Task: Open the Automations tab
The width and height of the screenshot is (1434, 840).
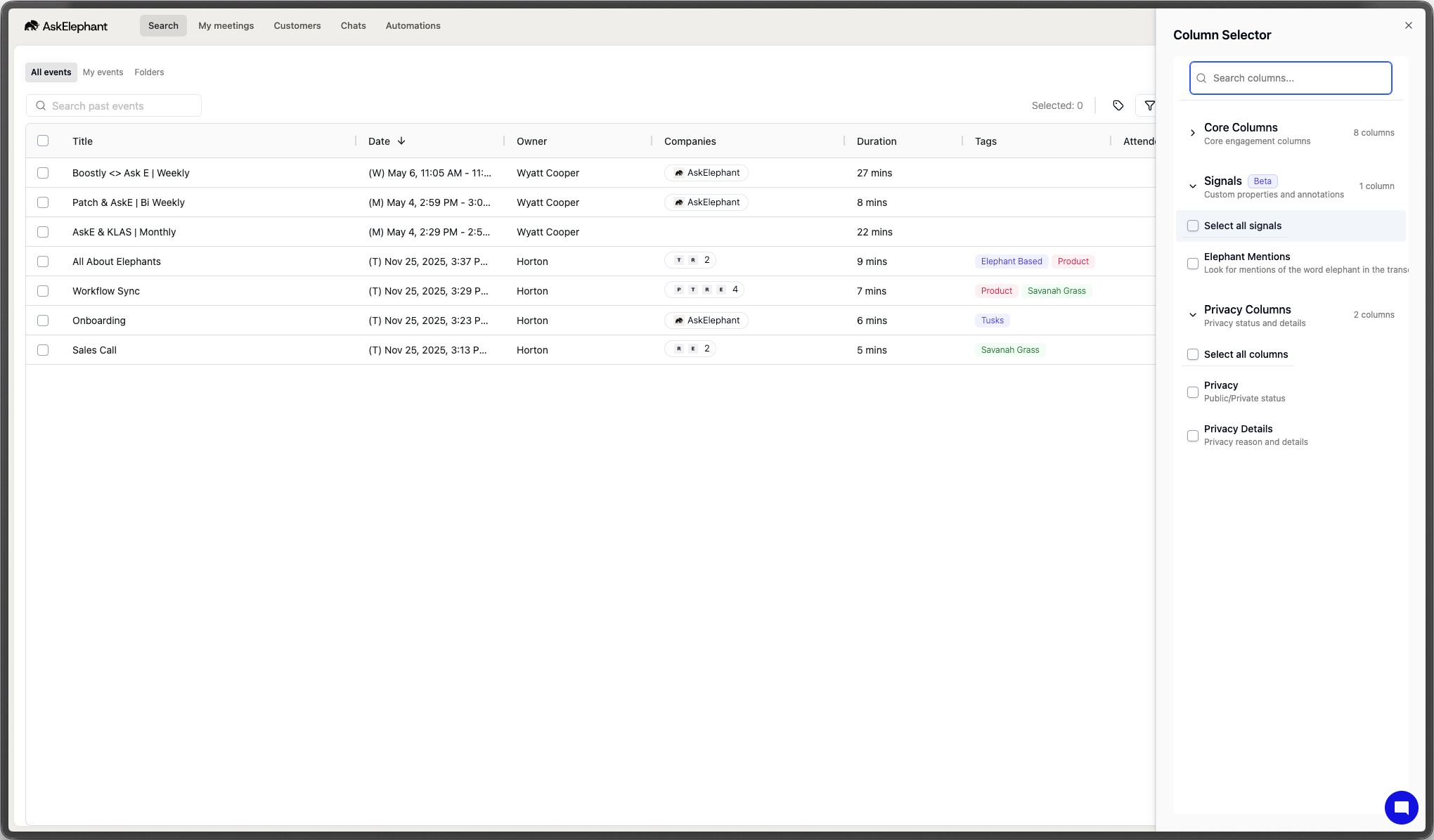Action: (x=413, y=26)
